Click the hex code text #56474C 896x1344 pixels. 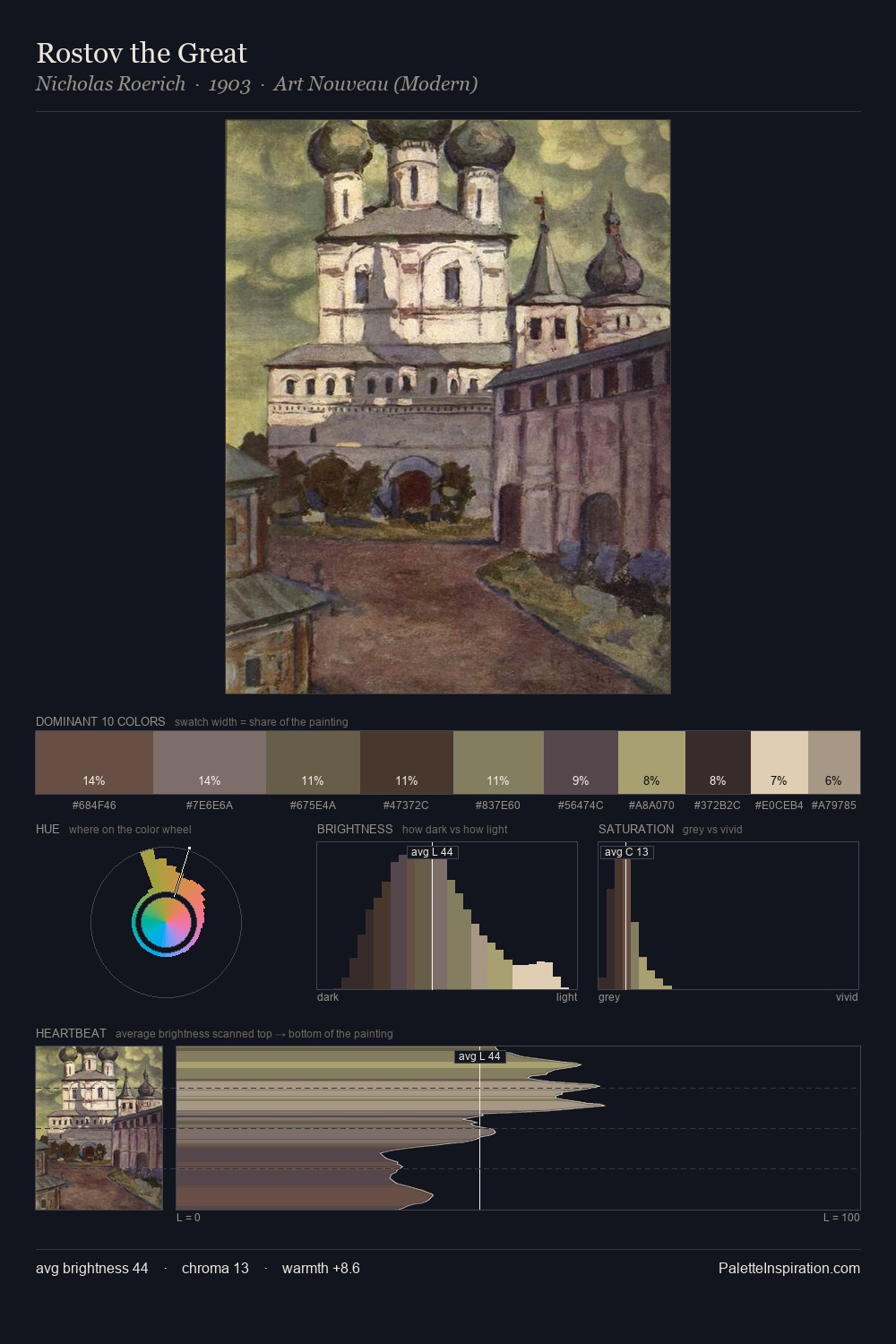click(x=581, y=806)
